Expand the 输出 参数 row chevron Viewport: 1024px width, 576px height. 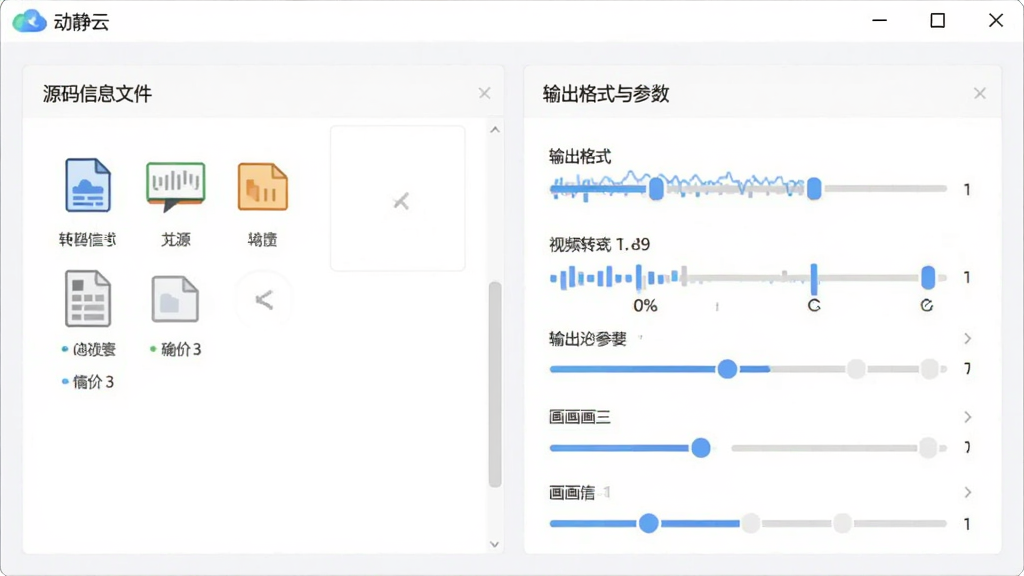point(967,338)
